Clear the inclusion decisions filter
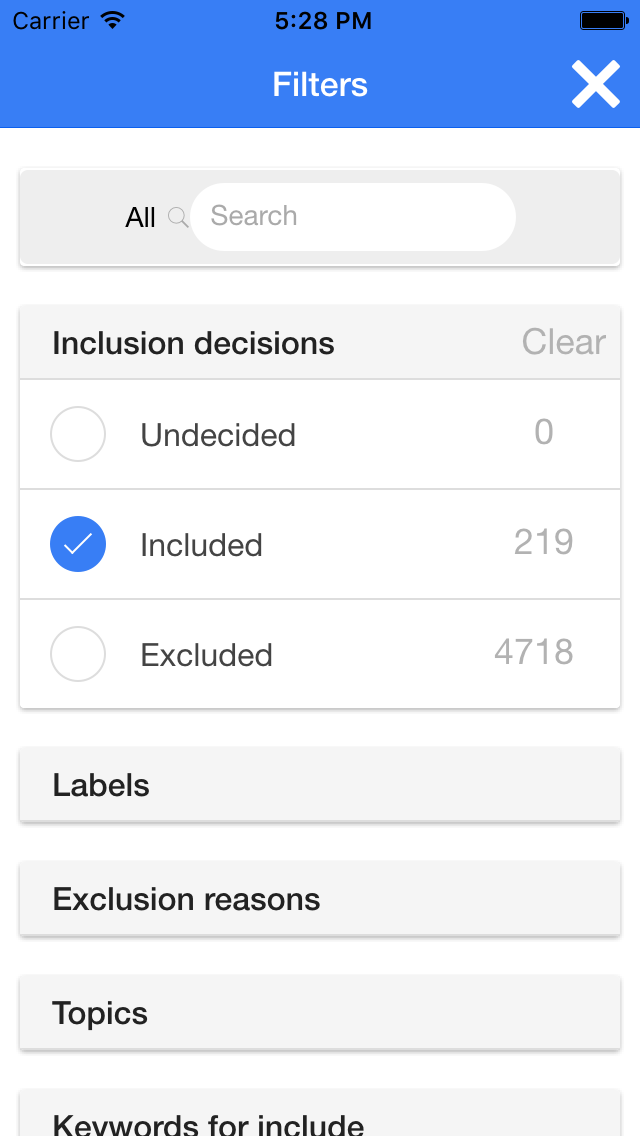The width and height of the screenshot is (640, 1136). pyautogui.click(x=564, y=342)
